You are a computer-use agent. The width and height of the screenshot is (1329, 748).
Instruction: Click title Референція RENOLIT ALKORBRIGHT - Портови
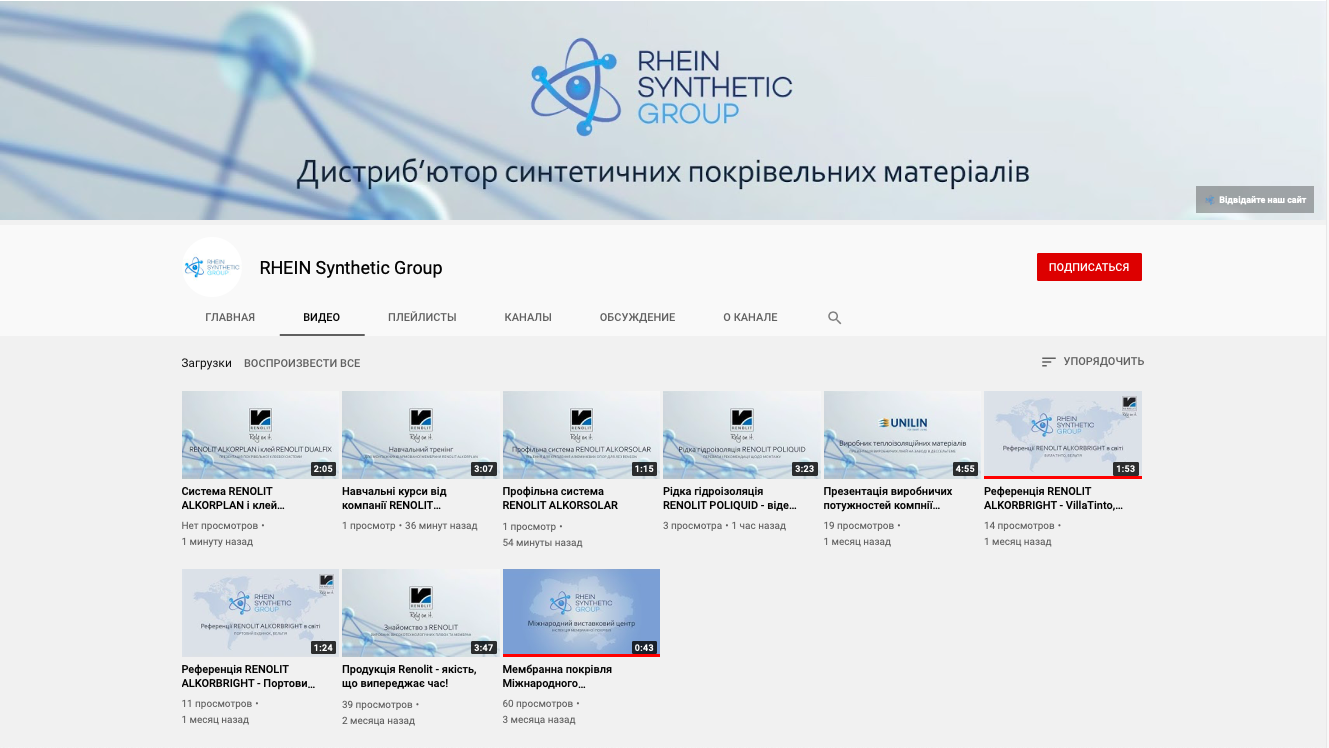point(249,676)
